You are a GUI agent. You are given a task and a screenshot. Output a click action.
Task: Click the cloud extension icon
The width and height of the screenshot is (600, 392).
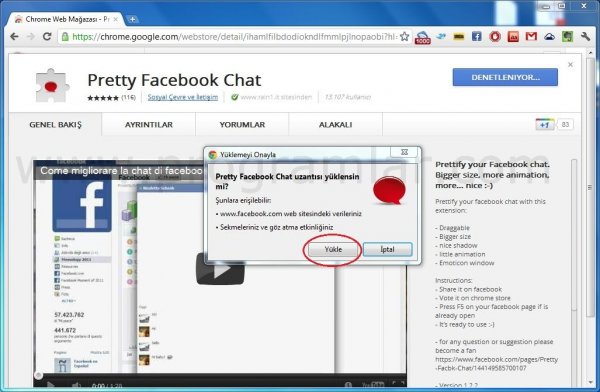549,37
